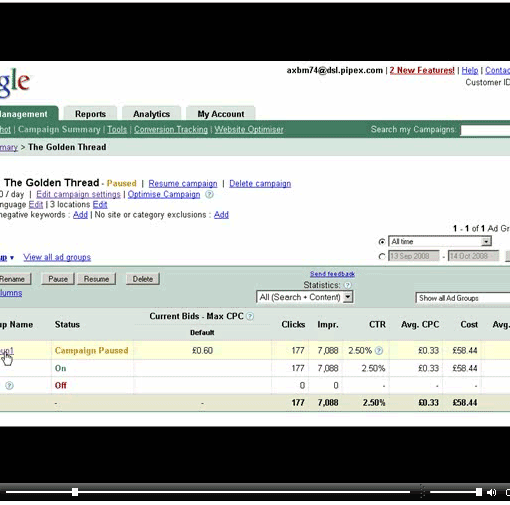Image resolution: width=510 pixels, height=505 pixels.
Task: Open help icon beside Statistics label
Action: tap(347, 285)
